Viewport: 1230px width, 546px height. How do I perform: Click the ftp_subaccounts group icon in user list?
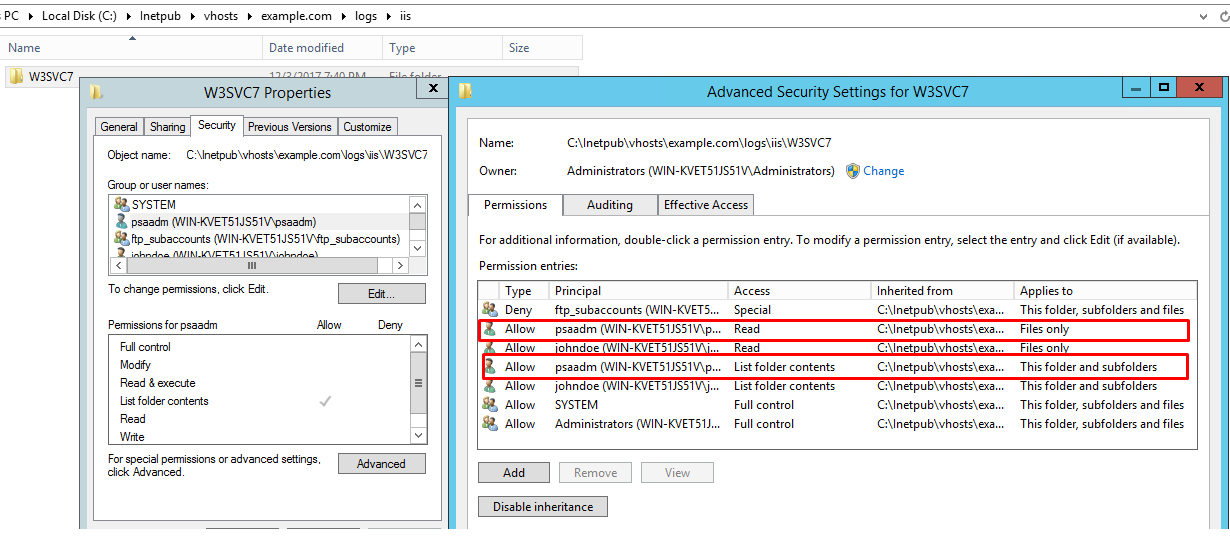[121, 239]
